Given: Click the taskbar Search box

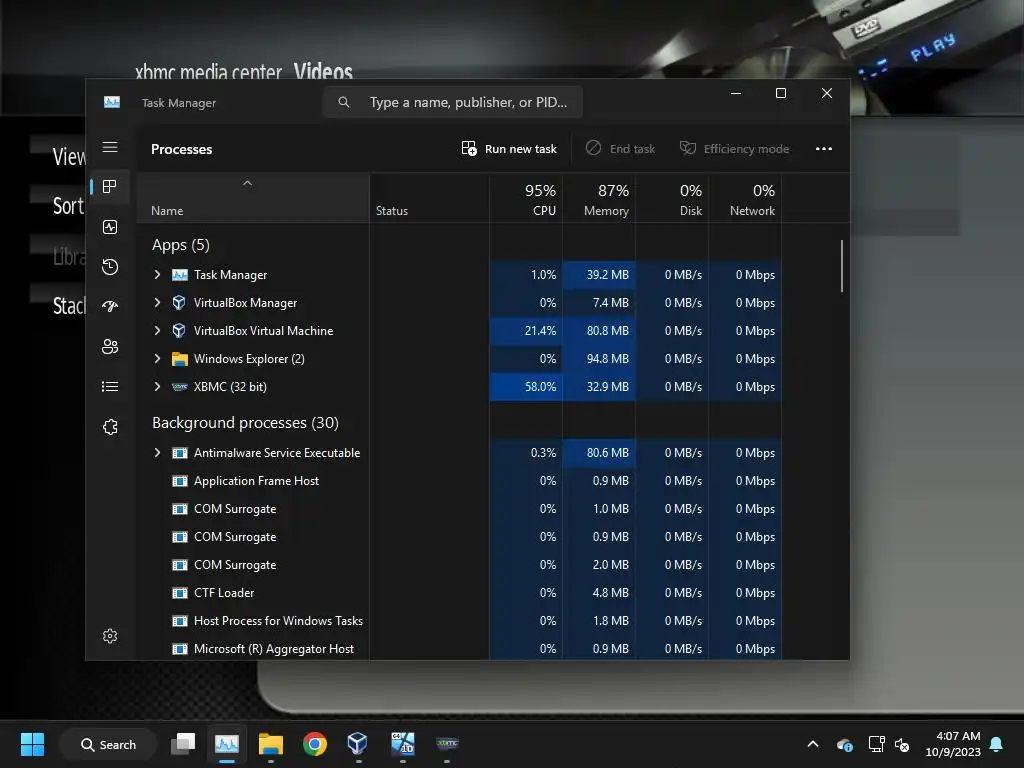Looking at the screenshot, I should coord(108,744).
